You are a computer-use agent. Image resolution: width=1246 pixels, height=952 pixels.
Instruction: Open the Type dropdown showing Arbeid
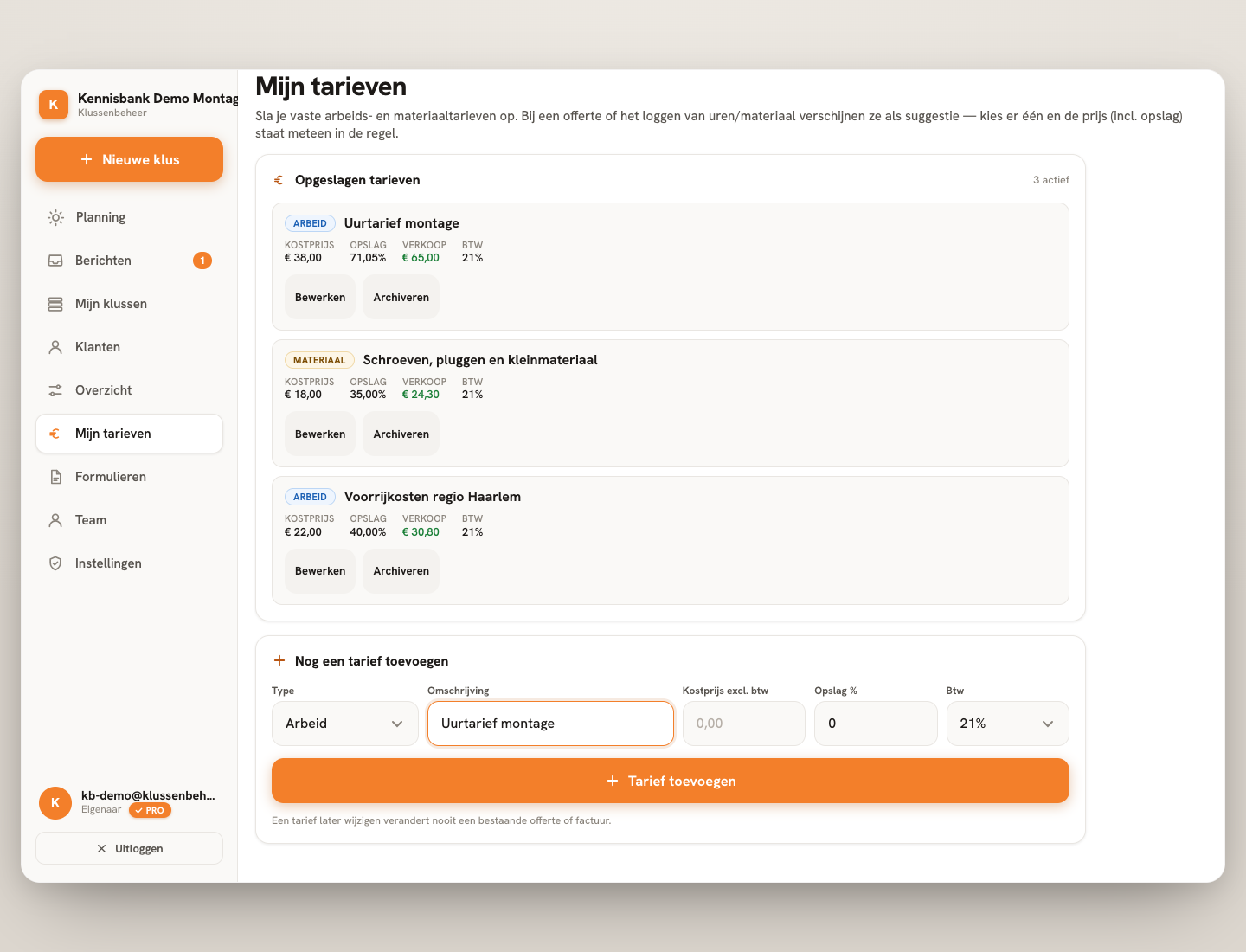click(345, 724)
